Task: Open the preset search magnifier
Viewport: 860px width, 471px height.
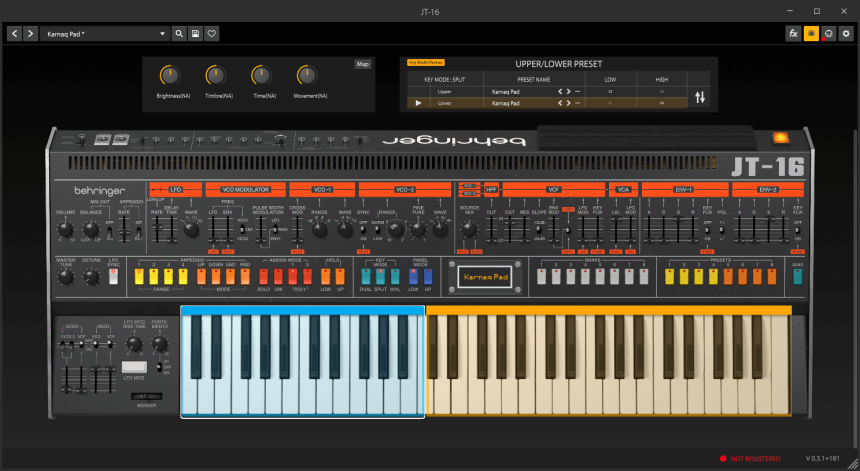Action: pos(179,34)
